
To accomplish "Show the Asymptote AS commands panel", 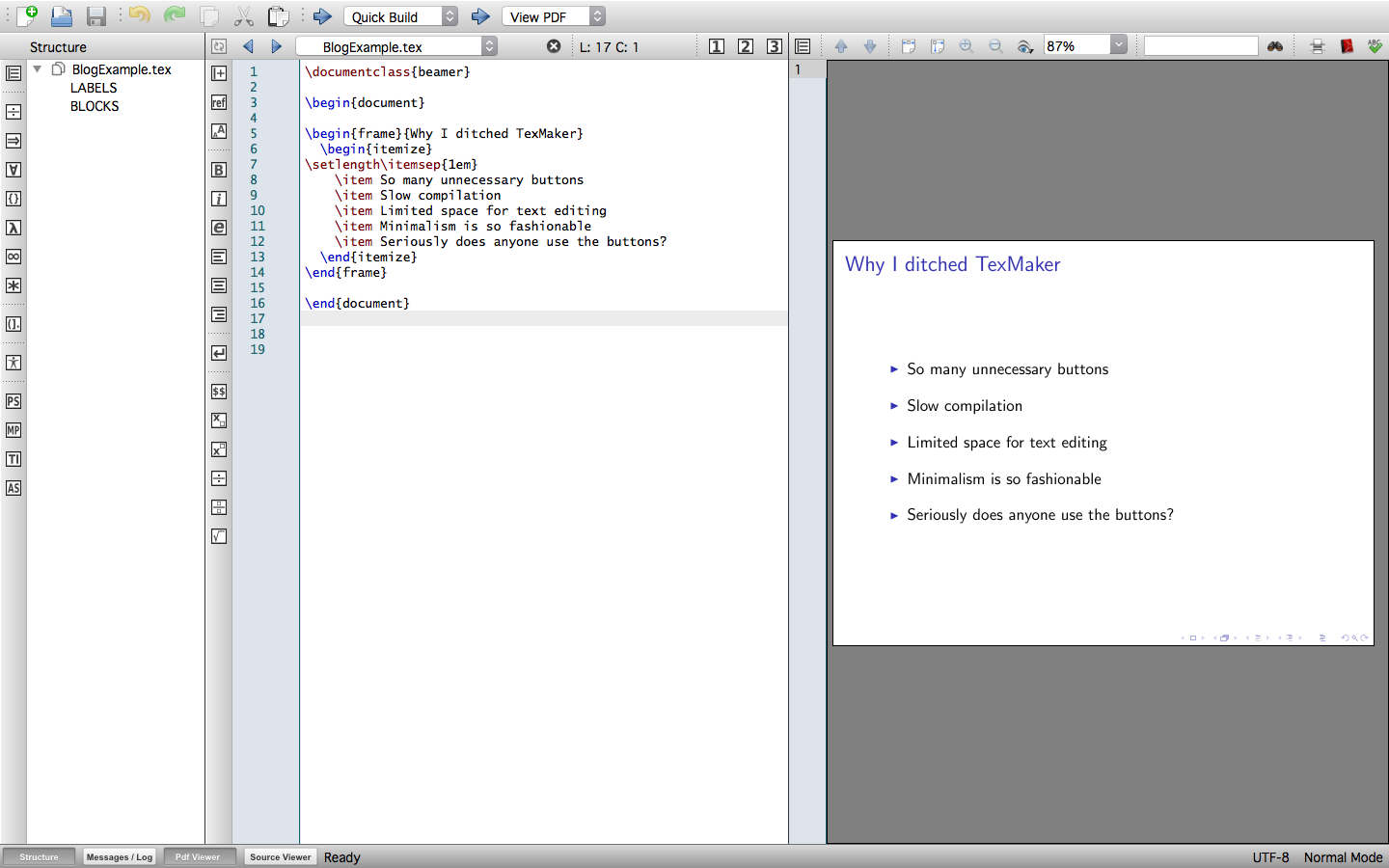I will (14, 488).
